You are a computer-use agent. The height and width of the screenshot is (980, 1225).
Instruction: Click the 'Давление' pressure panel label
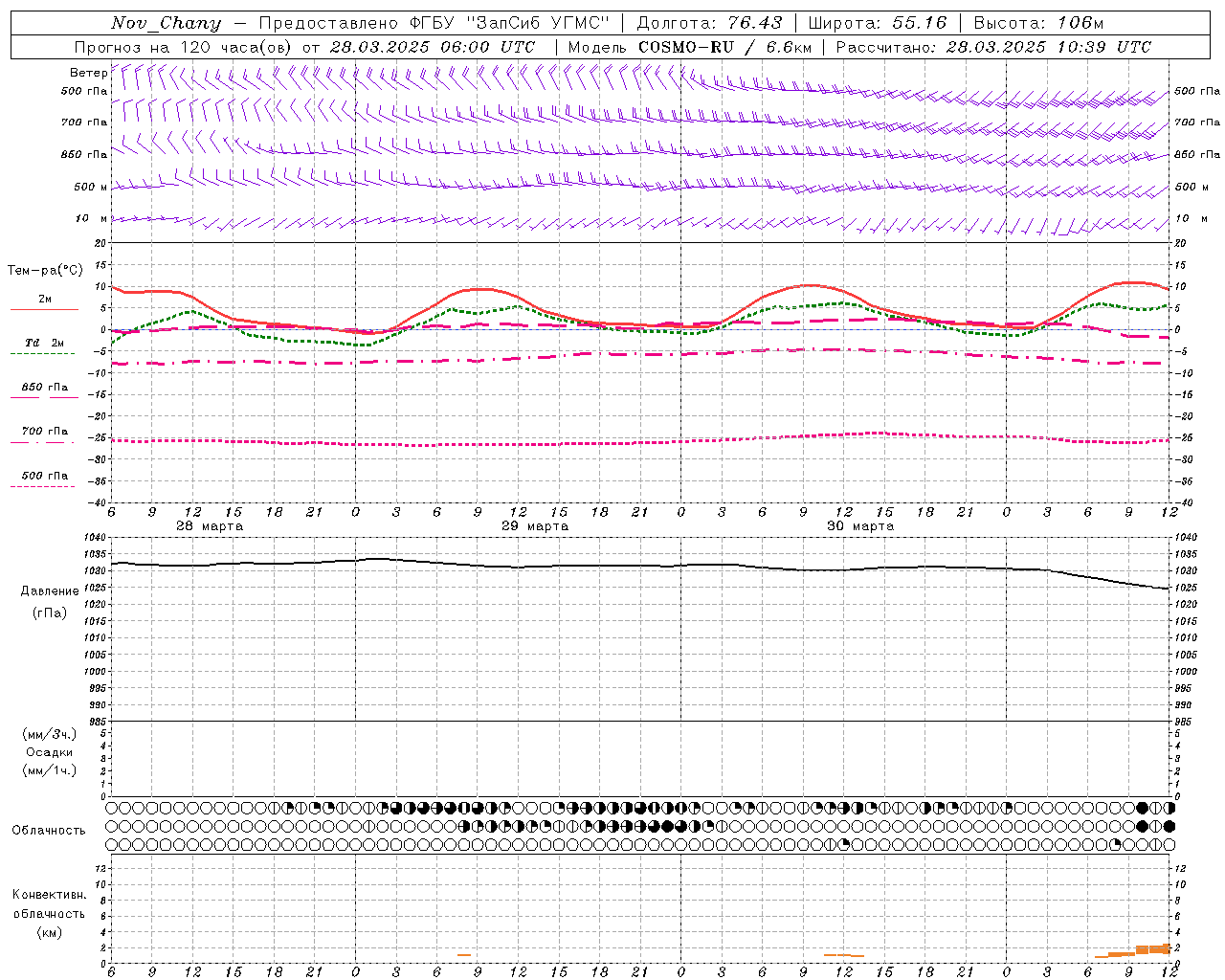[x=50, y=590]
